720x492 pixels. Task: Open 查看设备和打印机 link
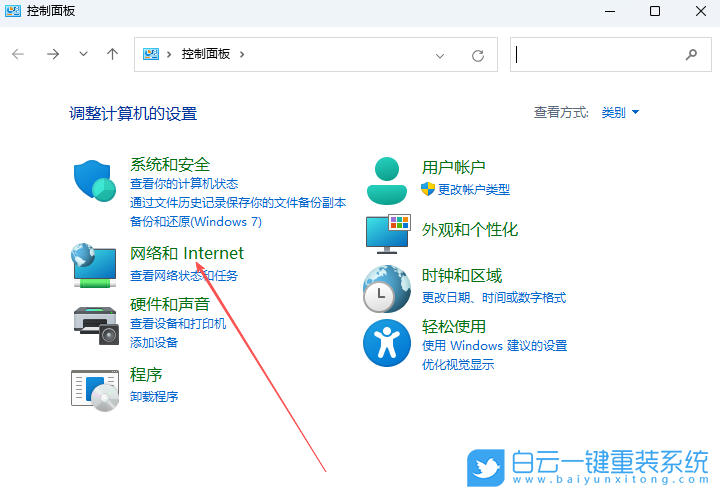[178, 323]
